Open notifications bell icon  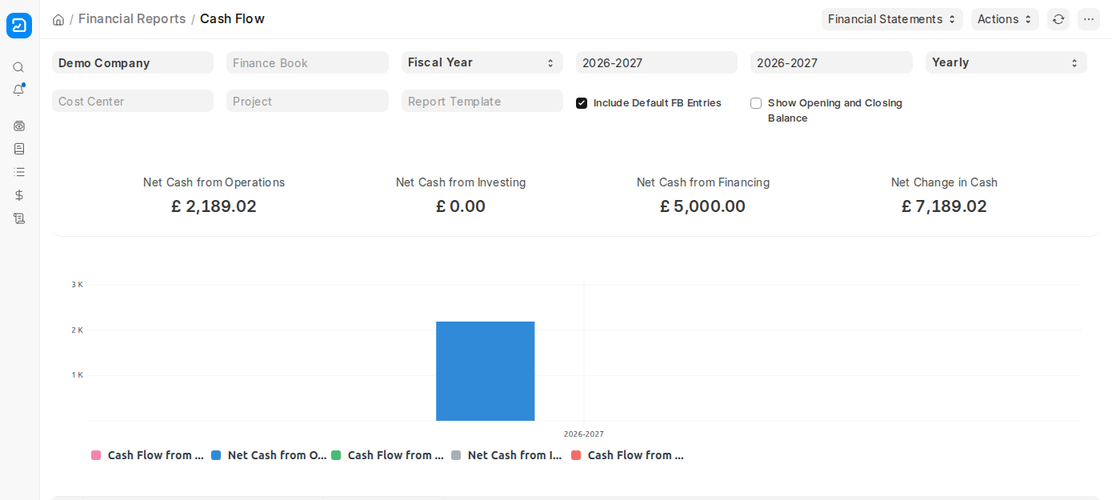(19, 90)
